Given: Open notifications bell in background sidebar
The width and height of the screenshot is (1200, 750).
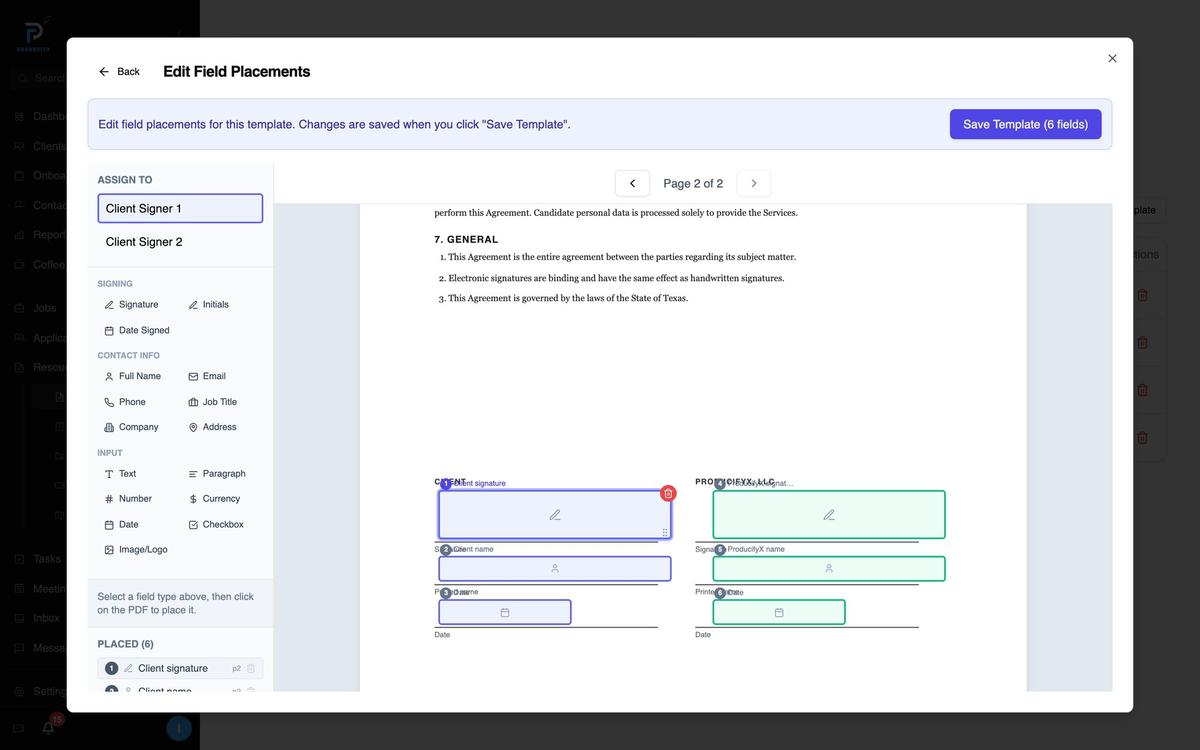Looking at the screenshot, I should click(48, 728).
